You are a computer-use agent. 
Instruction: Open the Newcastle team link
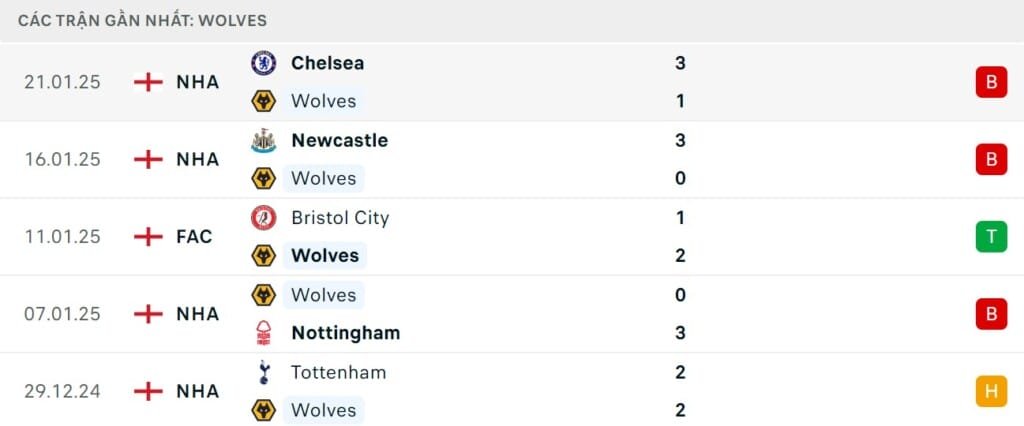[339, 140]
